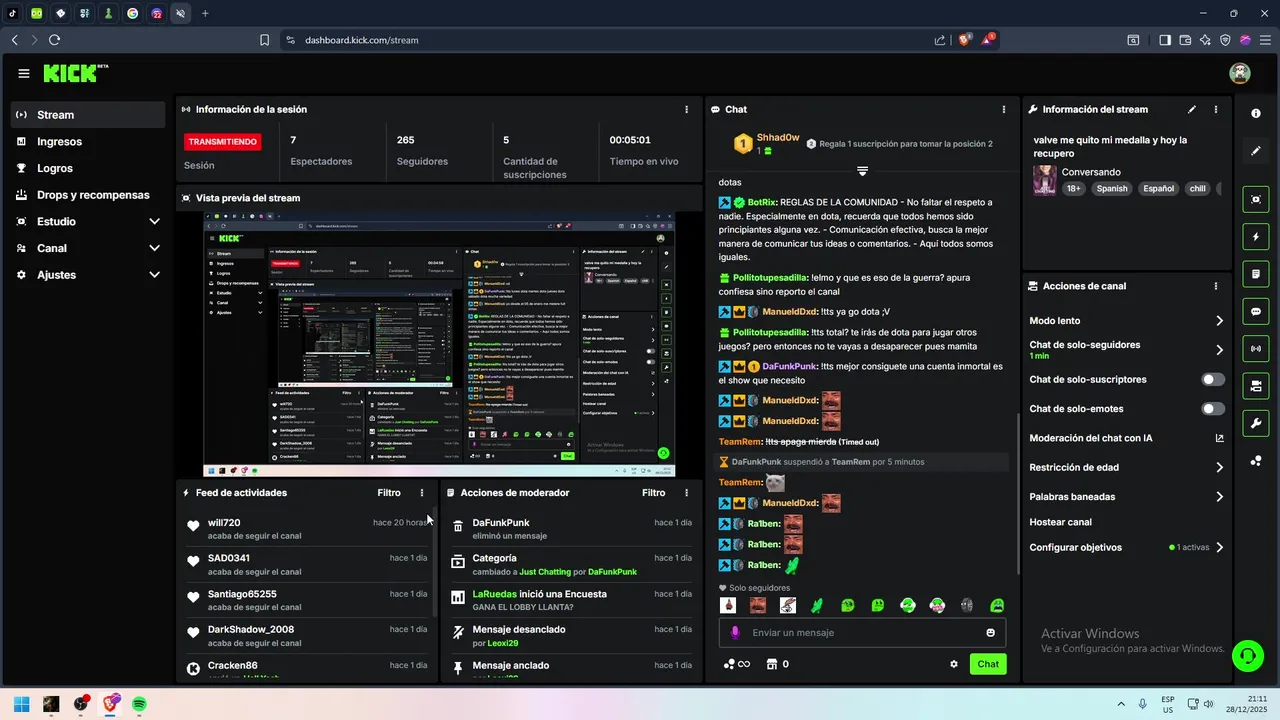Screen dimensions: 1280x720
Task: Reload the page
Action: (x=54, y=40)
